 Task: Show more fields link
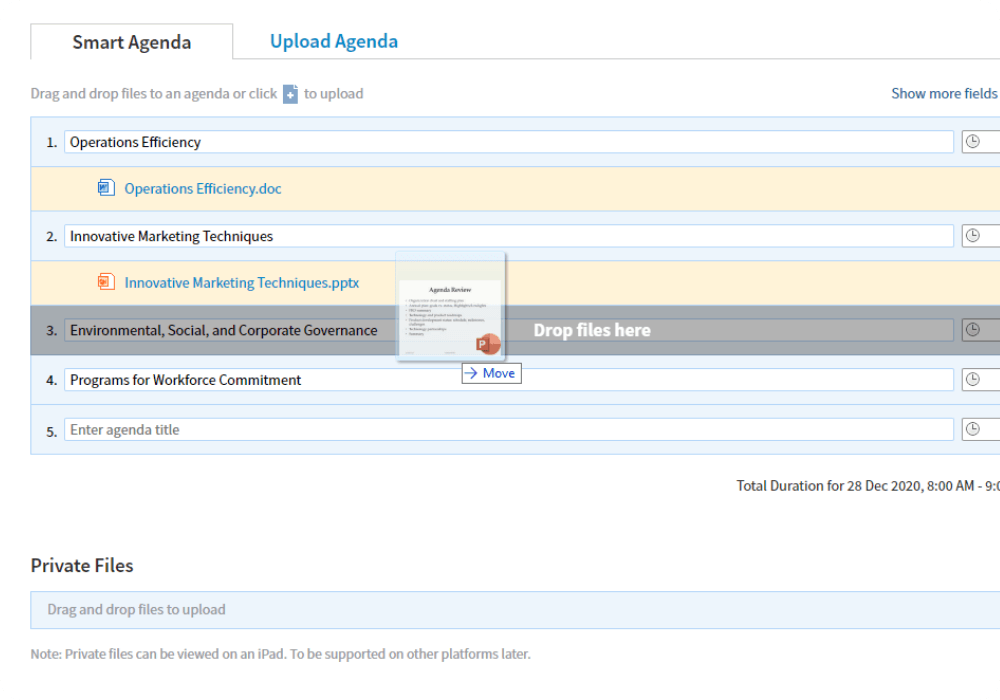coord(943,93)
